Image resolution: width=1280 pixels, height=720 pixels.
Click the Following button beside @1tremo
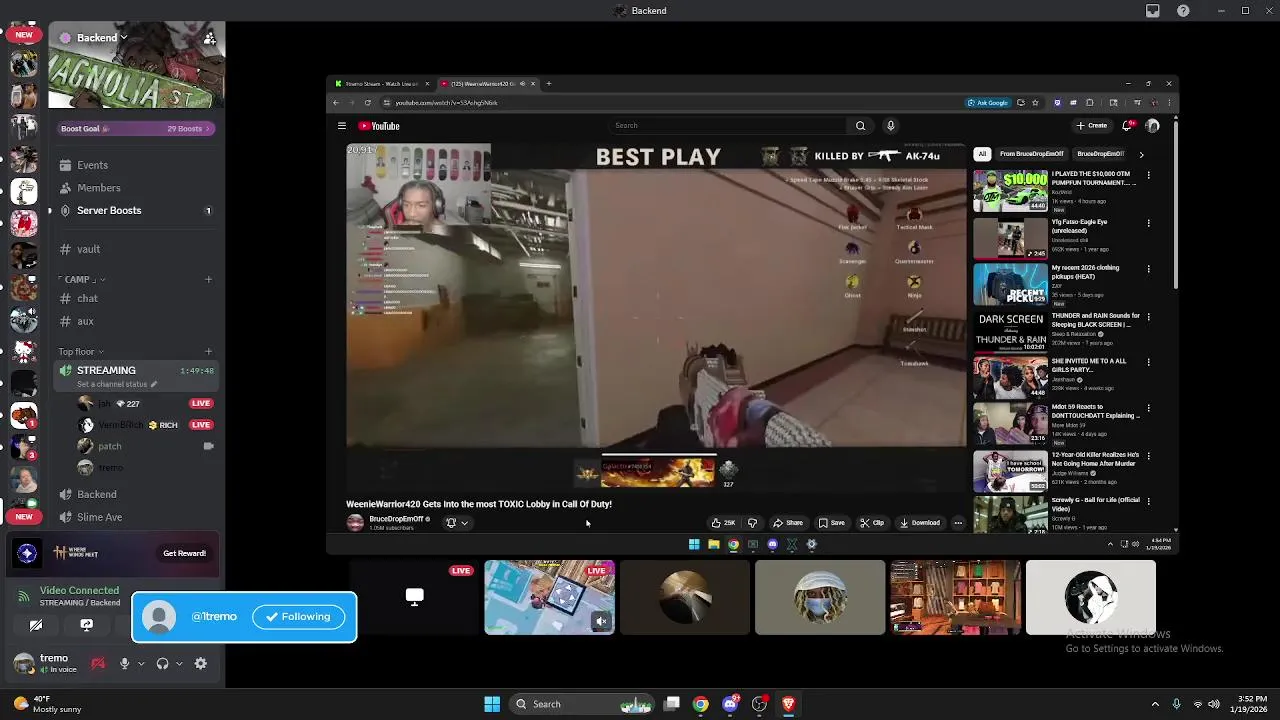(x=298, y=617)
